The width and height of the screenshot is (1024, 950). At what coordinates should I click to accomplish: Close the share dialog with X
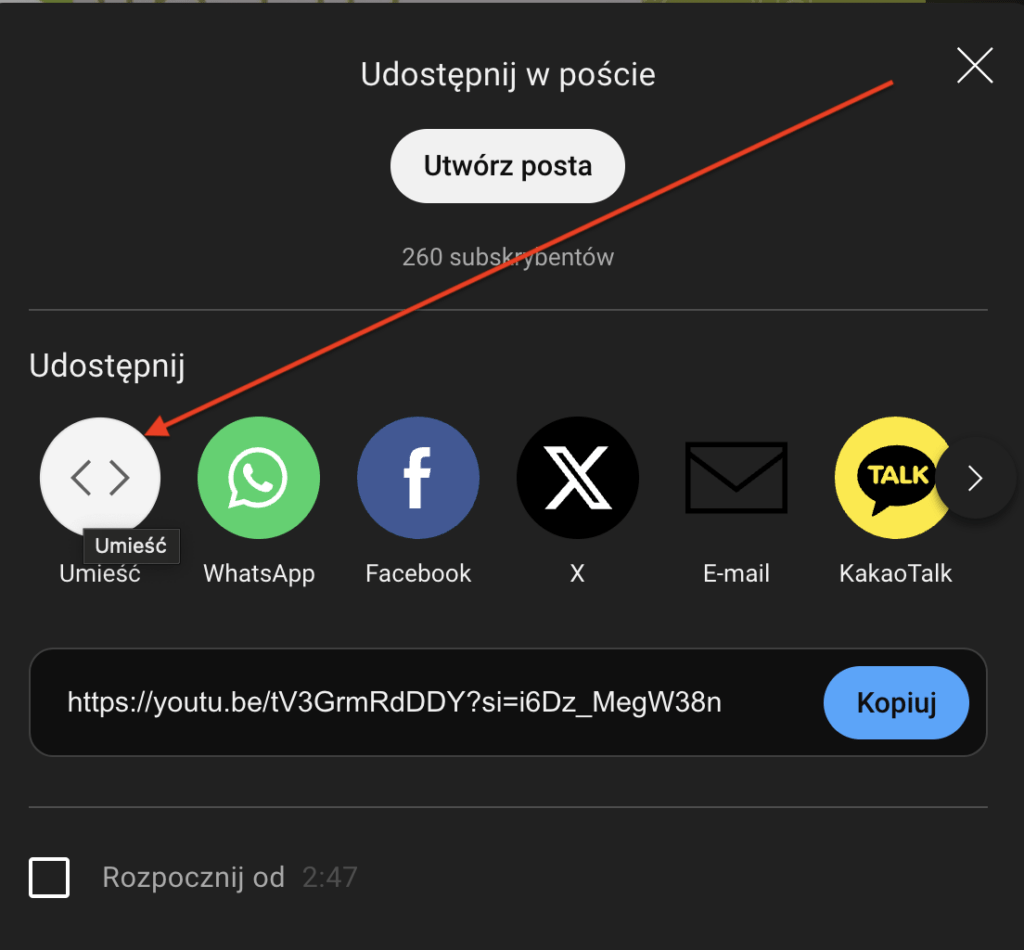(975, 65)
